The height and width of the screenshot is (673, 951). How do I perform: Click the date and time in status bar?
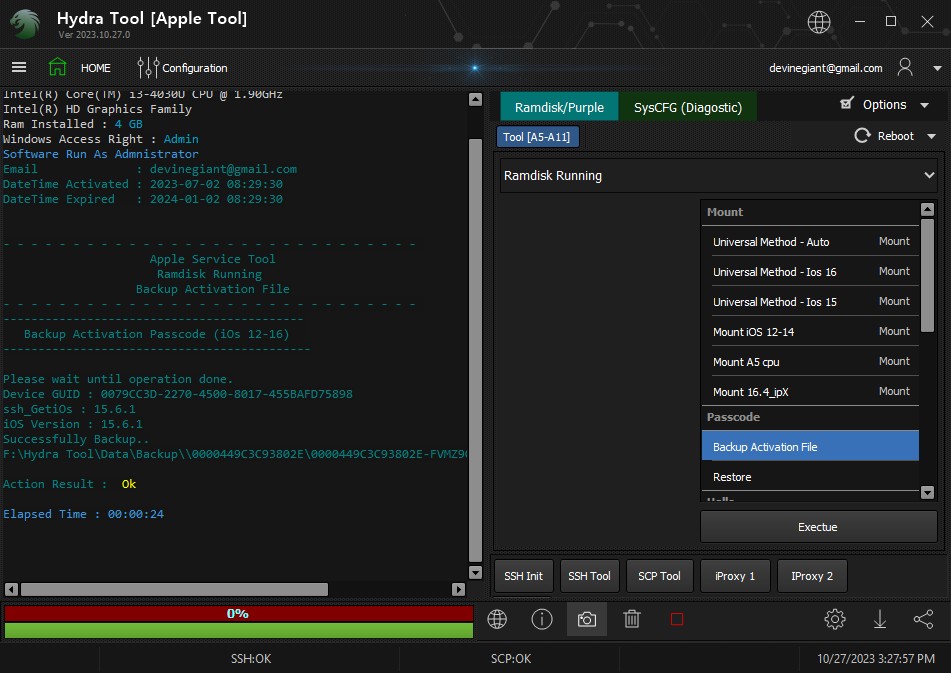click(876, 658)
